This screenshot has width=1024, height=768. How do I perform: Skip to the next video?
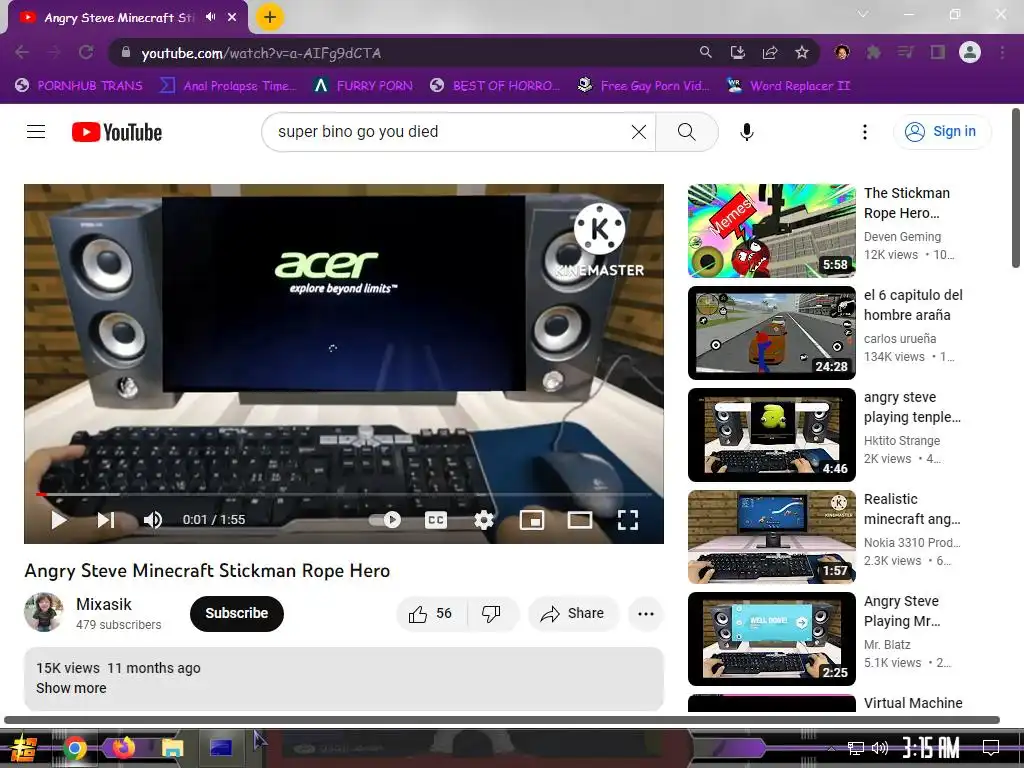pyautogui.click(x=106, y=520)
